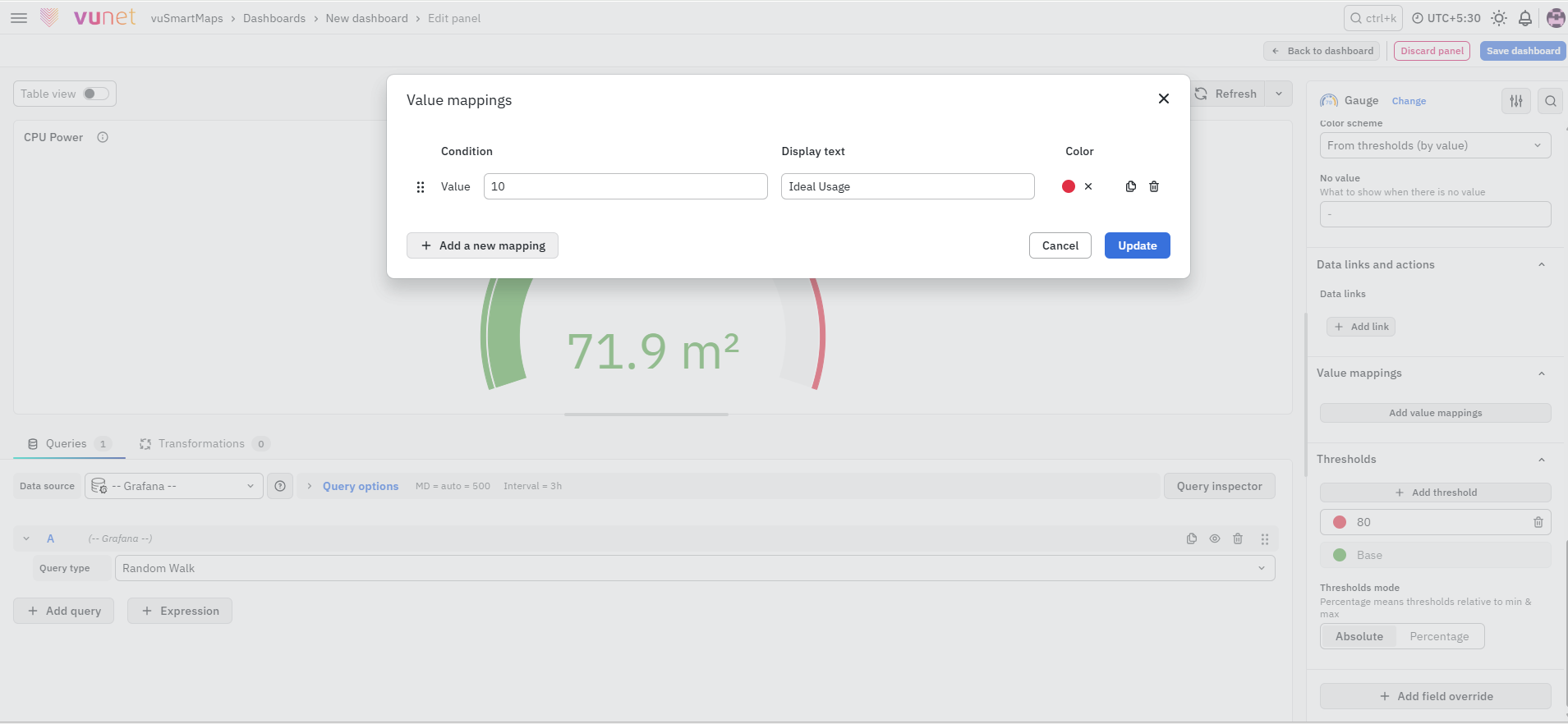Click Add a new mapping
The image size is (1568, 724).
[x=482, y=245]
